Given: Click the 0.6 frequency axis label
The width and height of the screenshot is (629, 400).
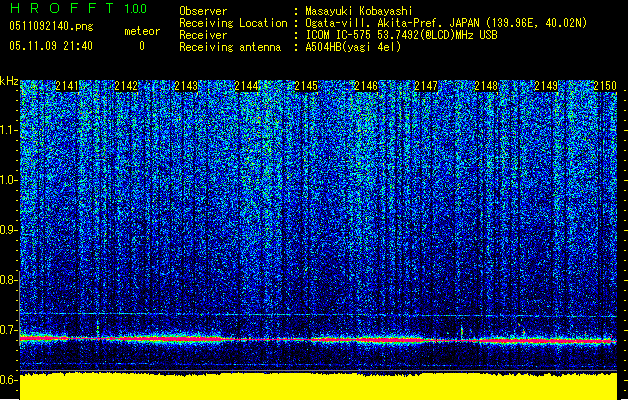Looking at the screenshot, I should click(x=8, y=380).
